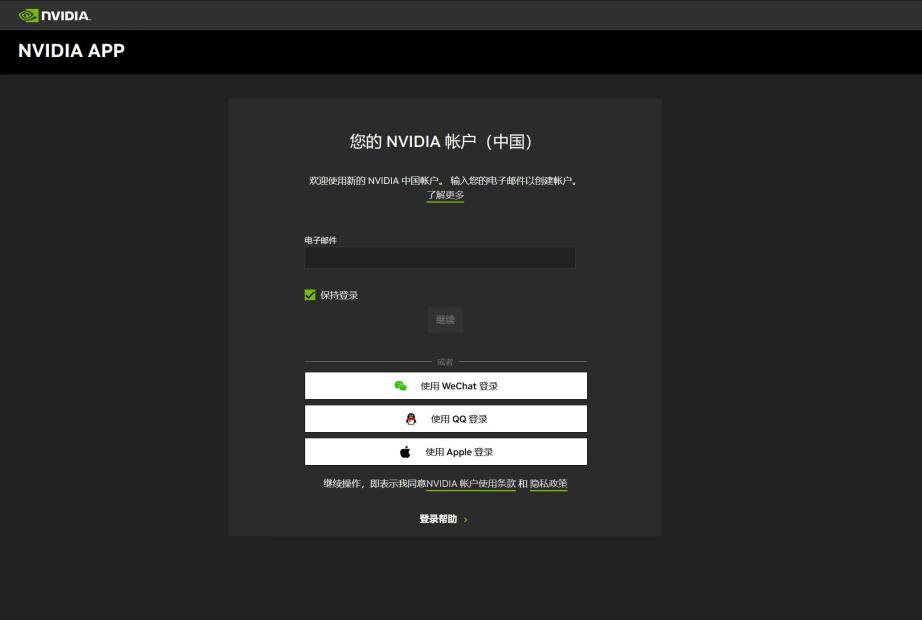Click the arrow next to 登录帮助
Screen dimensions: 922x620
click(x=466, y=520)
